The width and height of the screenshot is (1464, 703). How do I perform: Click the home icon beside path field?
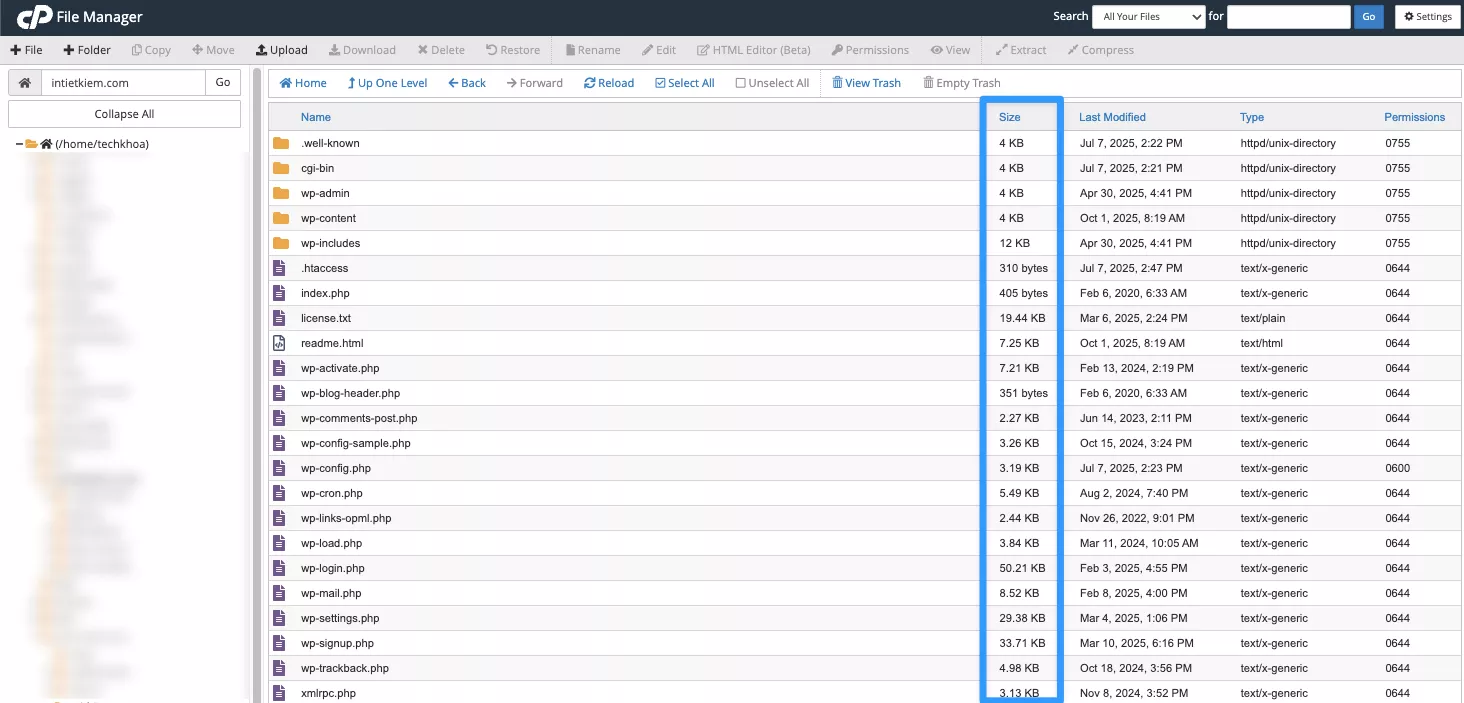click(24, 83)
